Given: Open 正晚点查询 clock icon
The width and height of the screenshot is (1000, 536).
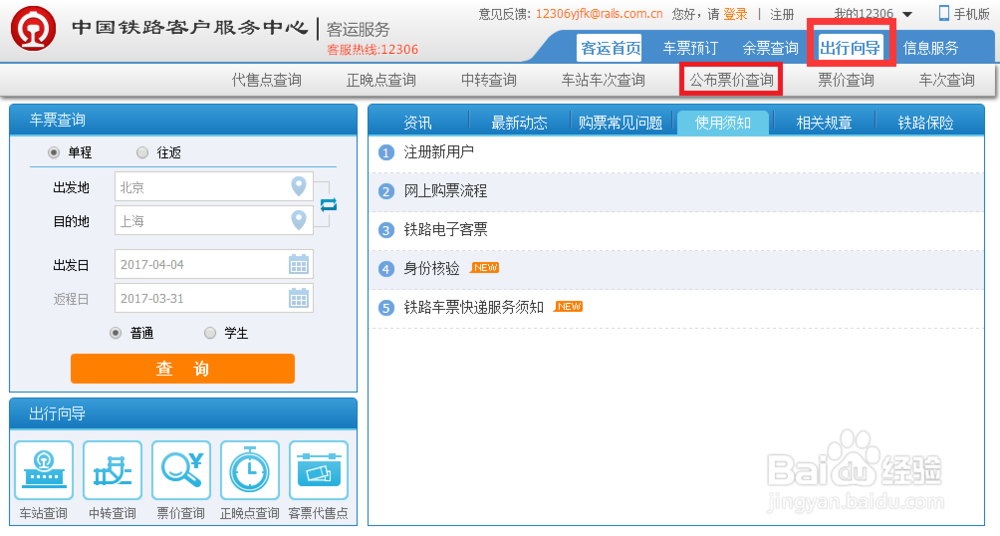Looking at the screenshot, I should coord(250,470).
